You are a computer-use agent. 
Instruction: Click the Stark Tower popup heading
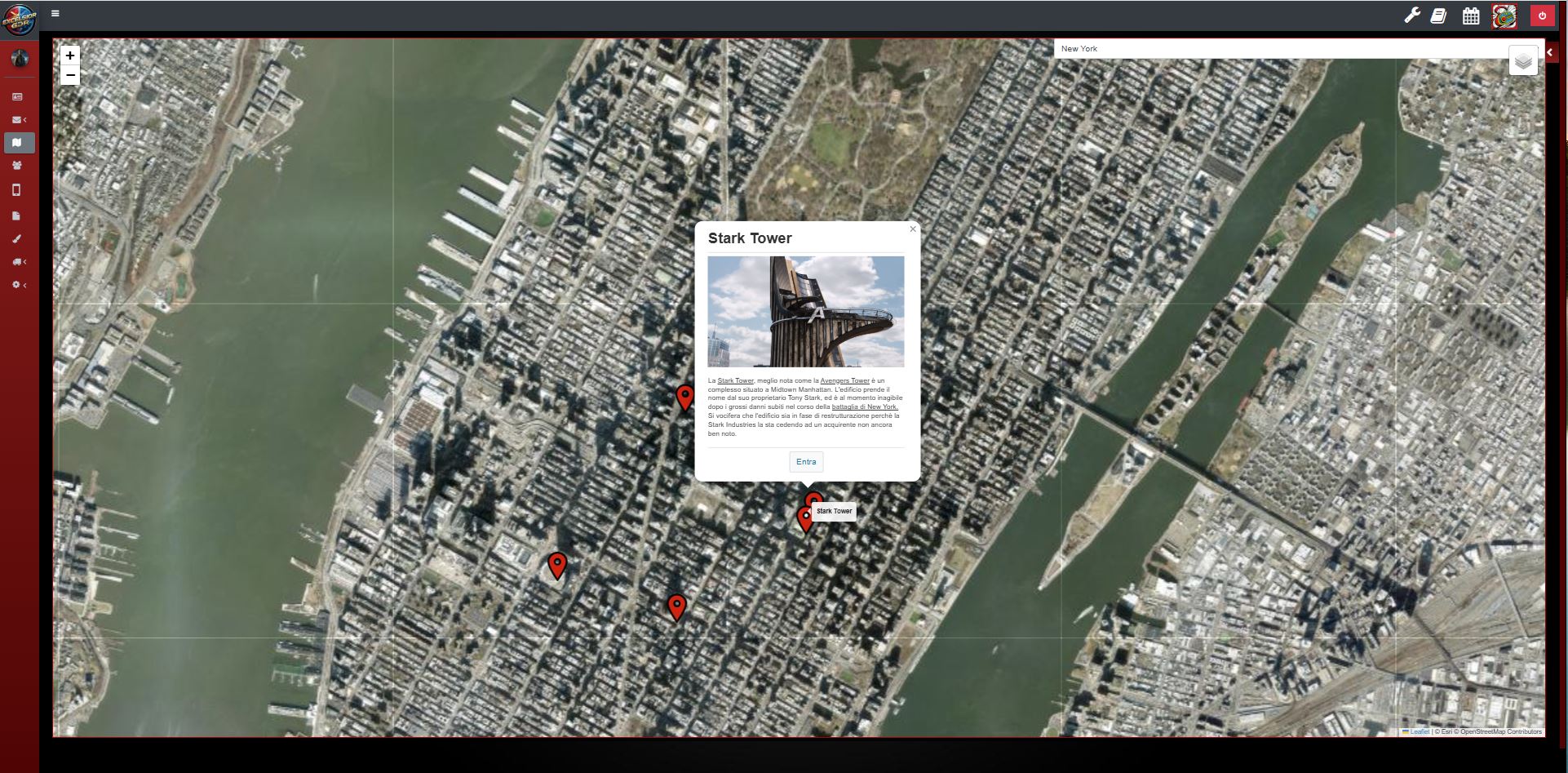click(x=750, y=238)
